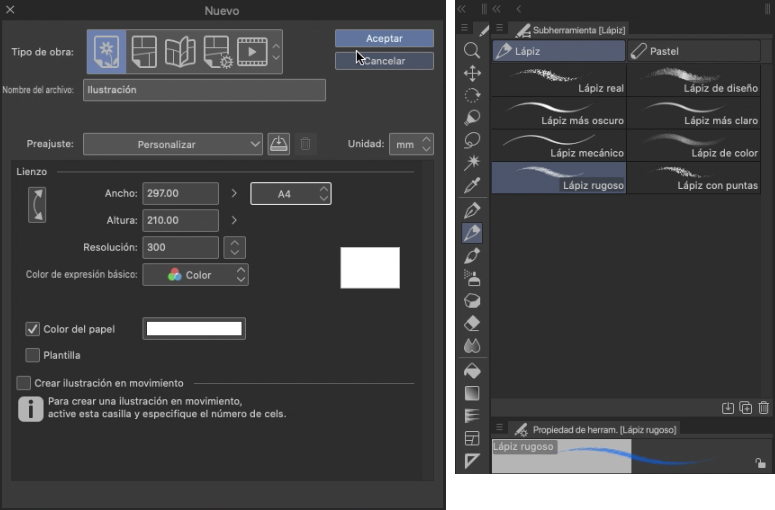Switch to the Pastel sub tool tab
Screen dimensions: 775x510
(694, 50)
